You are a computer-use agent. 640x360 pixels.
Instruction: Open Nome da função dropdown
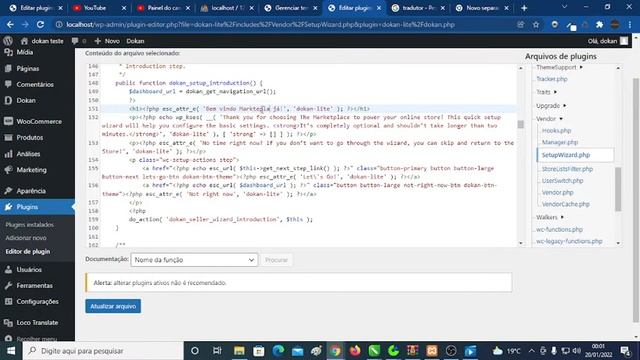(x=194, y=260)
